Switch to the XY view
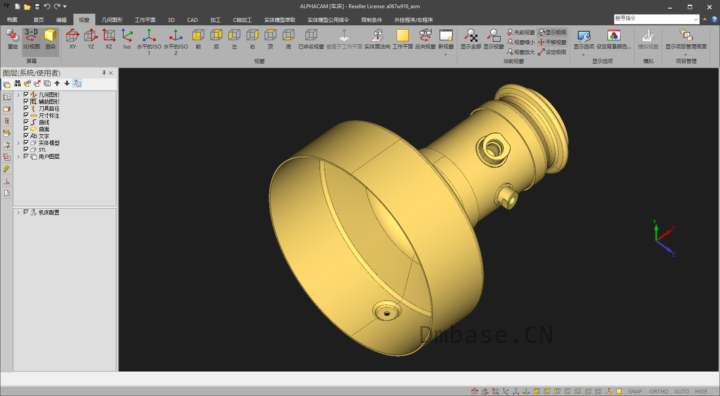 [x=73, y=39]
